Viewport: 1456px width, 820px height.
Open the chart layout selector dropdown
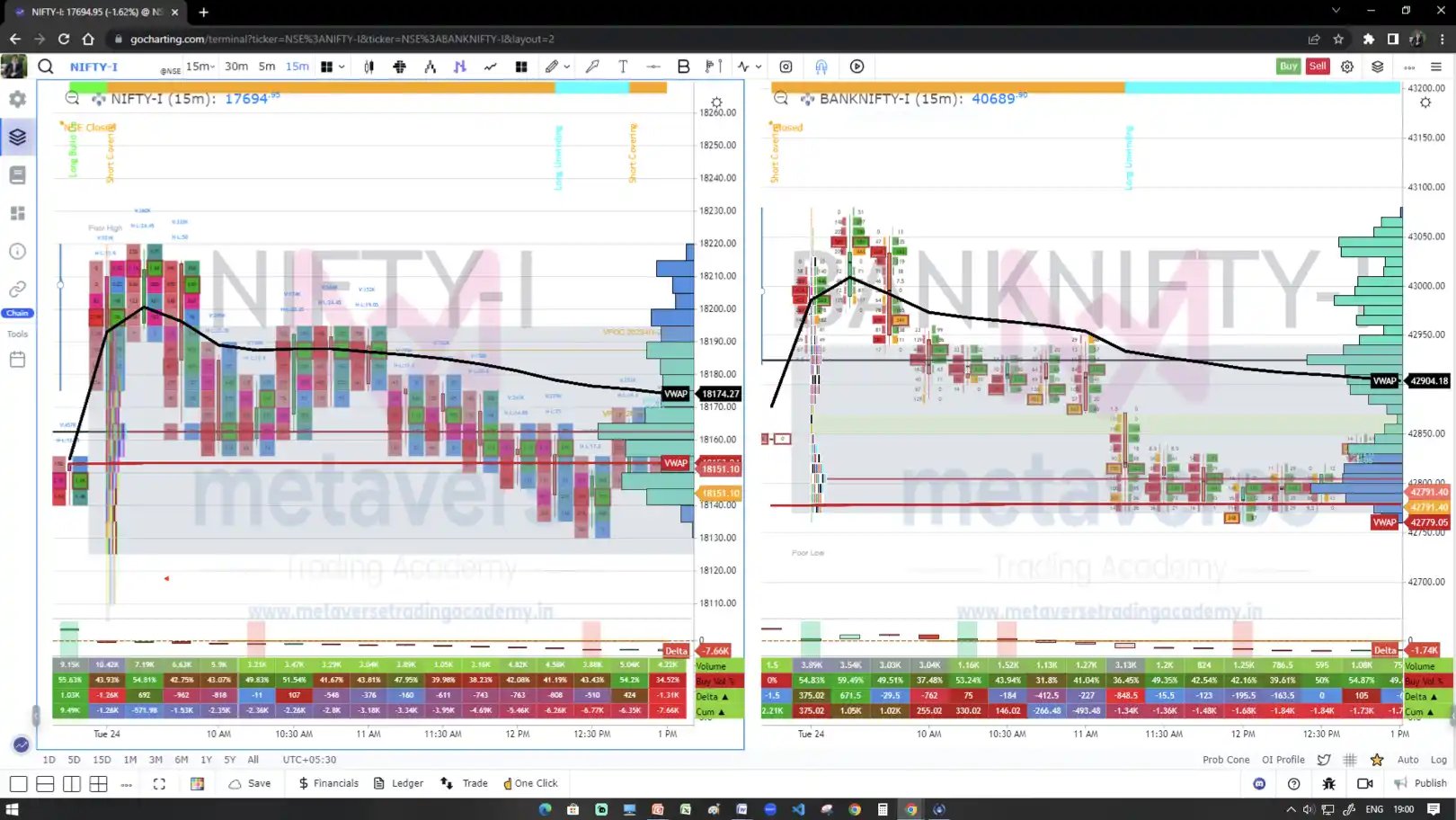pyautogui.click(x=332, y=67)
